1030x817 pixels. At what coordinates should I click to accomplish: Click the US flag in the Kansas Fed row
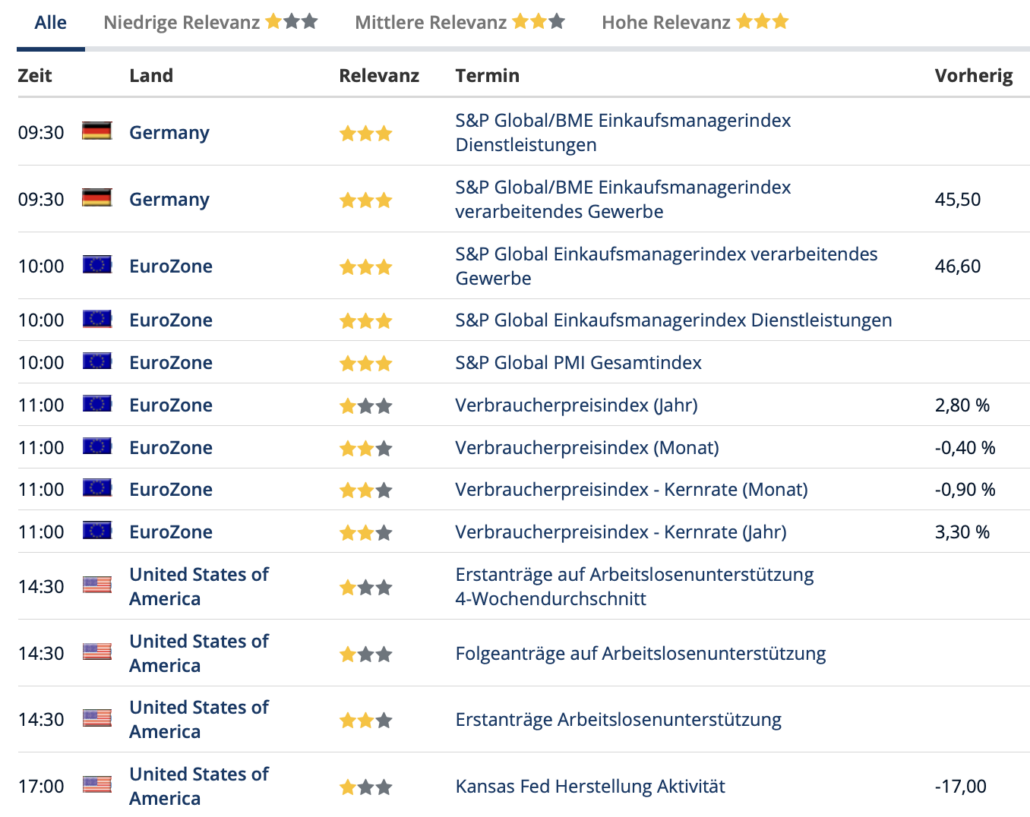coord(97,786)
